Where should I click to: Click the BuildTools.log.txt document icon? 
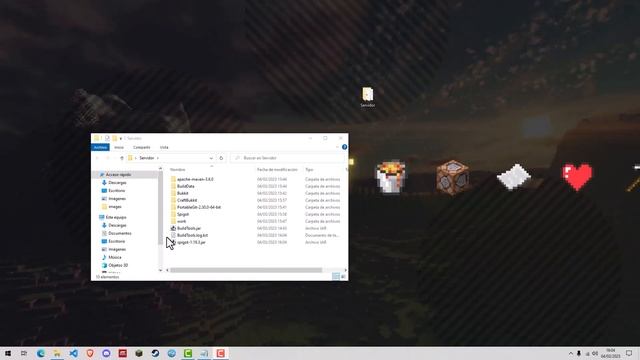click(173, 235)
